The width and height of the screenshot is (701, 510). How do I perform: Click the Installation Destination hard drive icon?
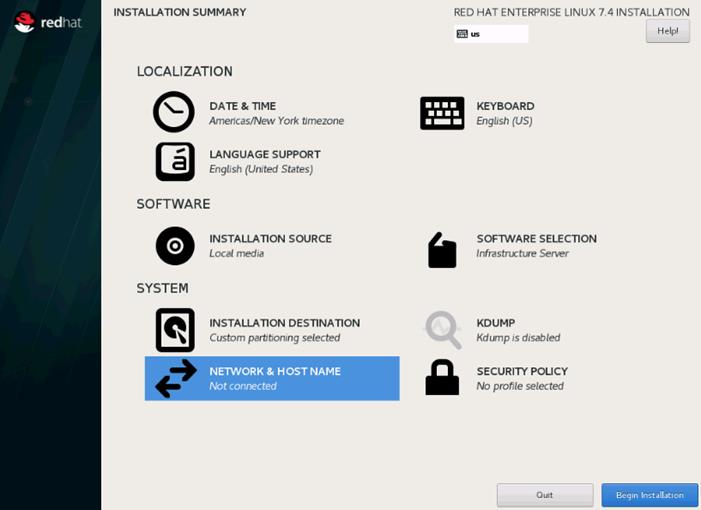click(175, 330)
